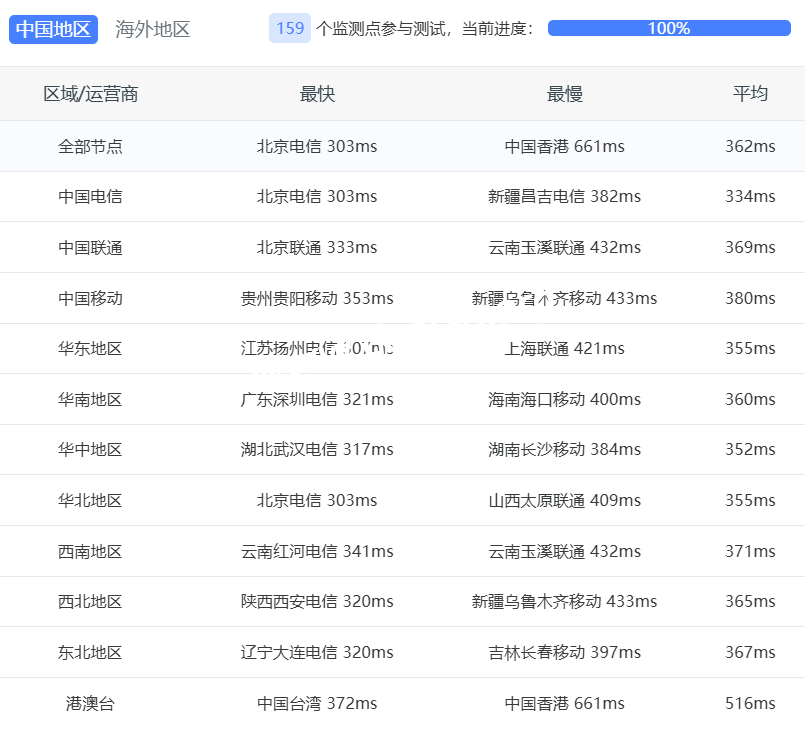Screen dimensions: 805x730
Task: Click 湖南长沙移动 384ms slowest cell
Action: tap(564, 449)
